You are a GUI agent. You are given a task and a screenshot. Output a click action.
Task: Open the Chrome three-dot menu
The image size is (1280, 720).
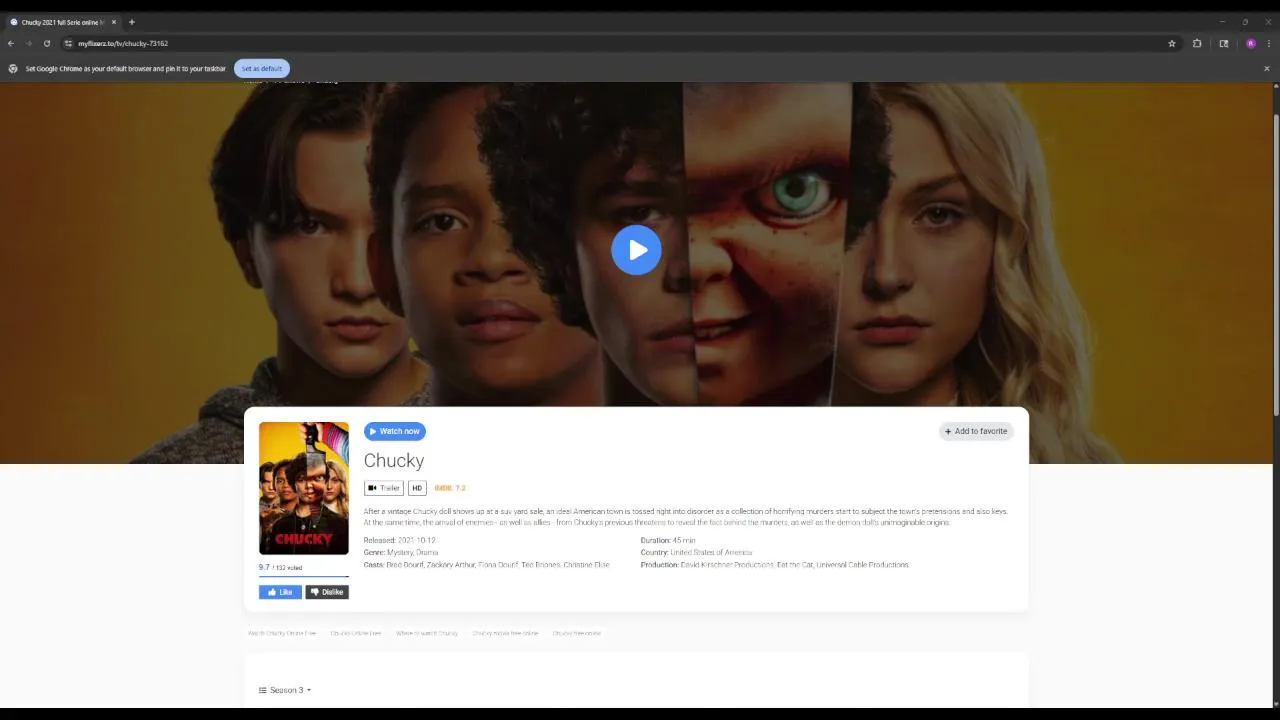pyautogui.click(x=1269, y=43)
